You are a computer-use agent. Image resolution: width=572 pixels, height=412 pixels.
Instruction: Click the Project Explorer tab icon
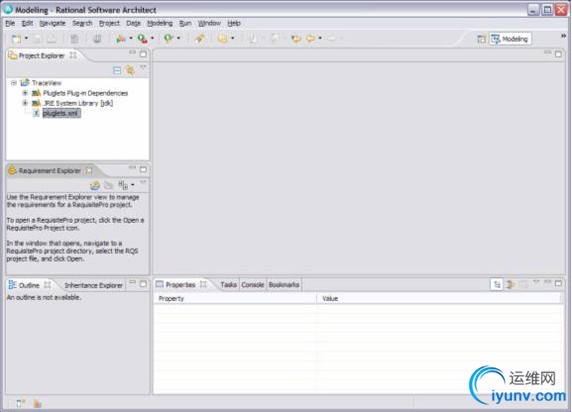coord(12,55)
